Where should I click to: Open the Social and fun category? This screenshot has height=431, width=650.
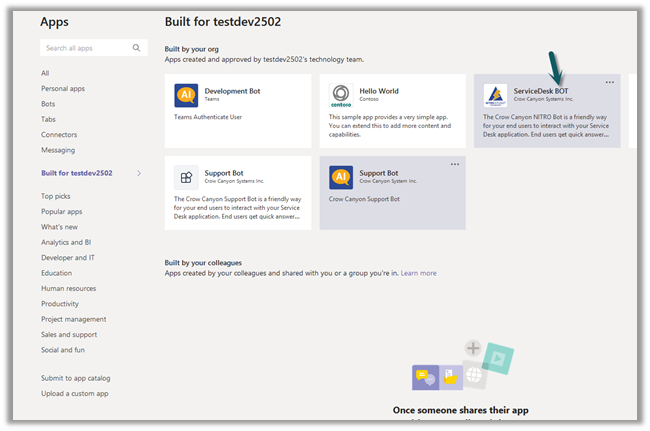[x=63, y=349]
